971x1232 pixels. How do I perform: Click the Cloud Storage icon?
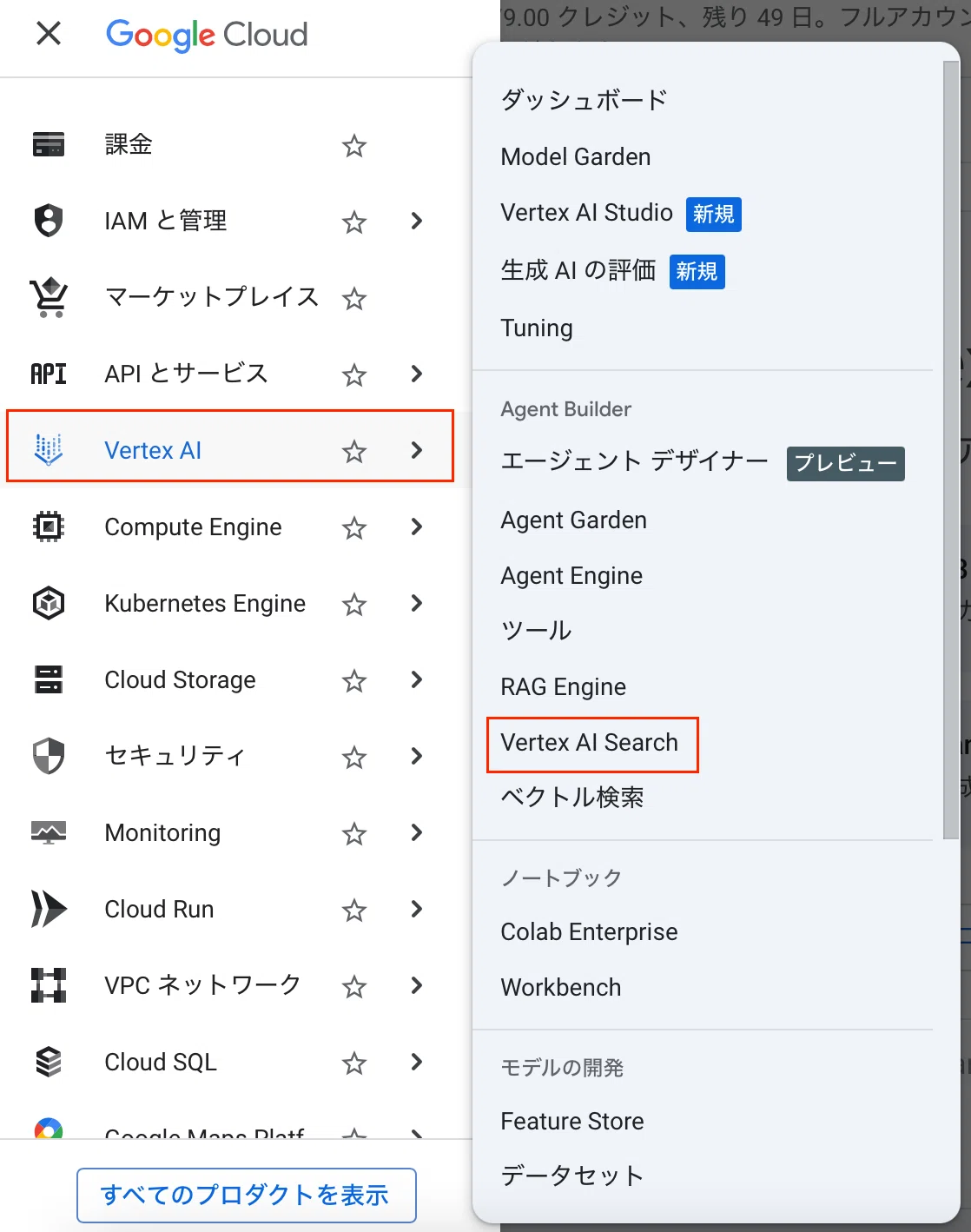pos(49,679)
